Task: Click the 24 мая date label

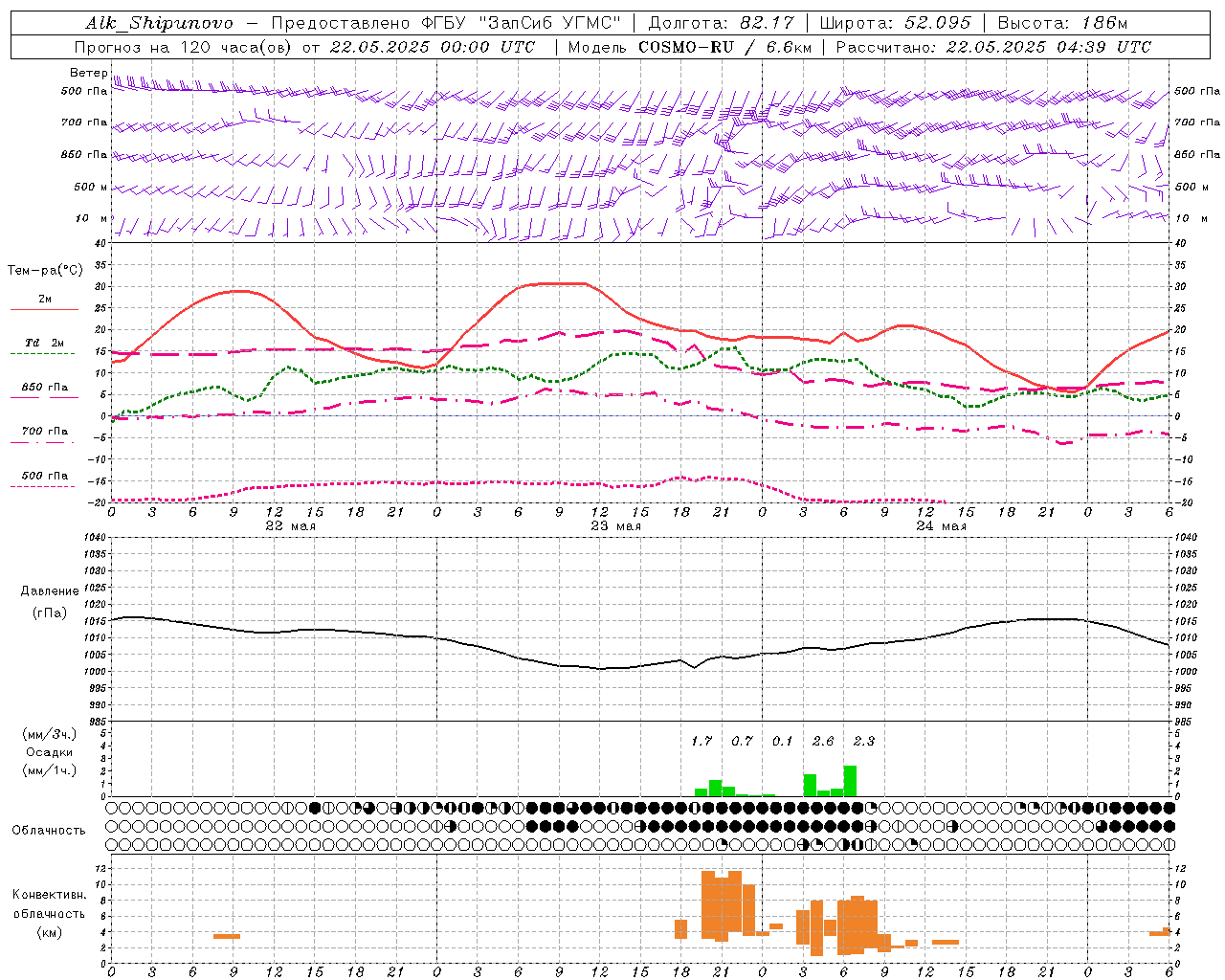Action: [941, 526]
